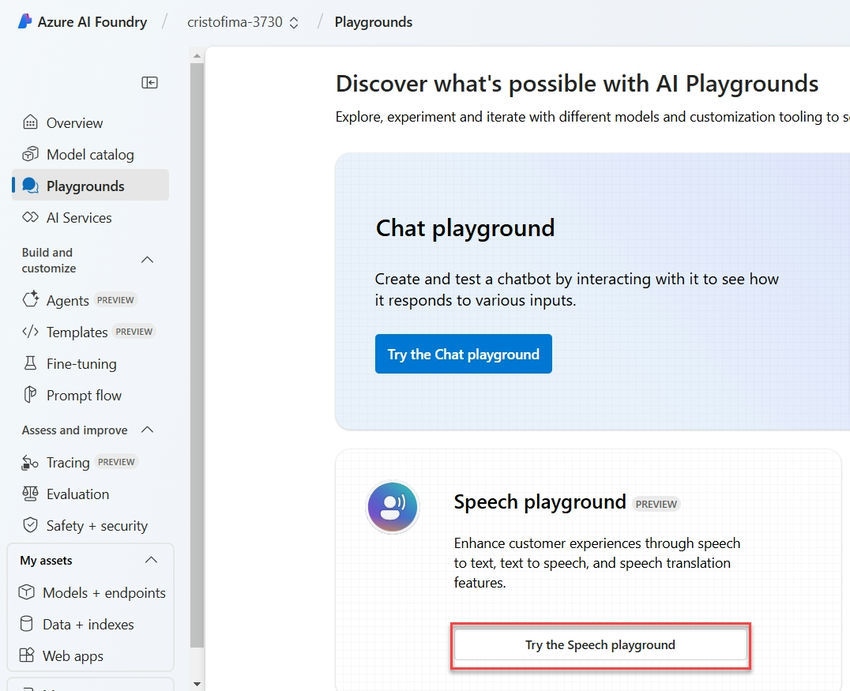
Task: Try the Chat playground
Action: (x=463, y=353)
